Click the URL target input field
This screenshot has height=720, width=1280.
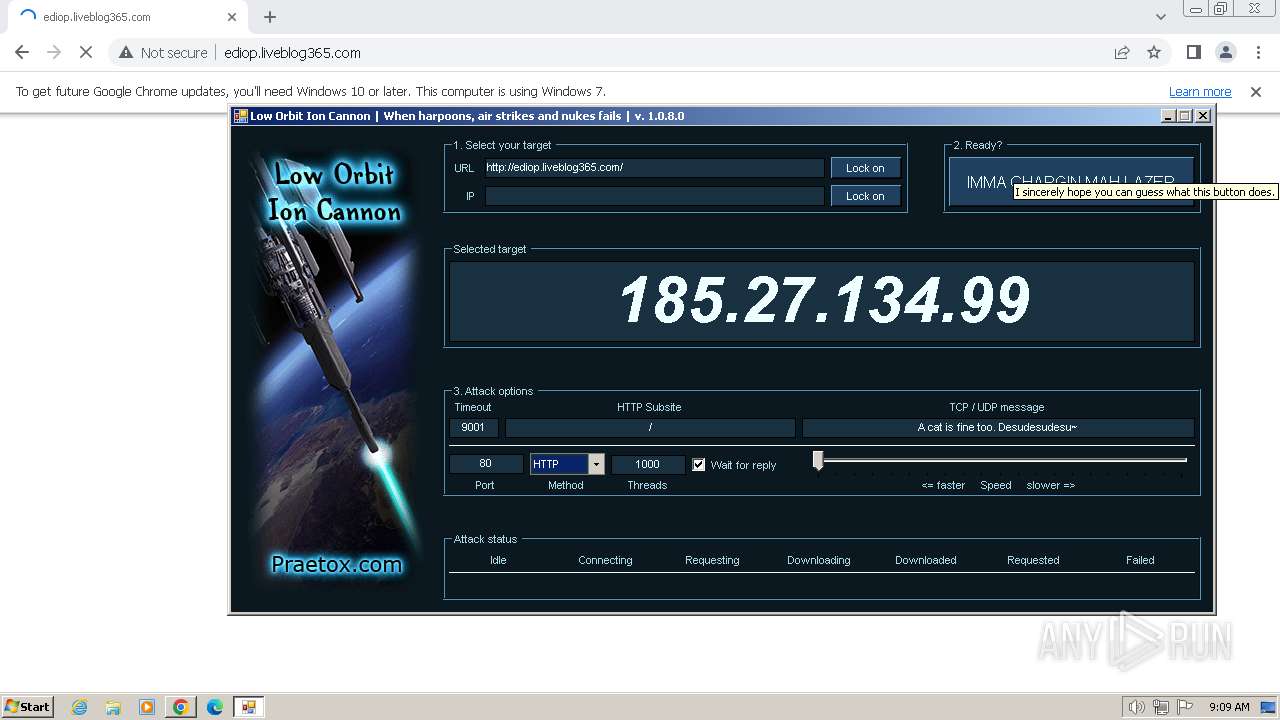[655, 168]
